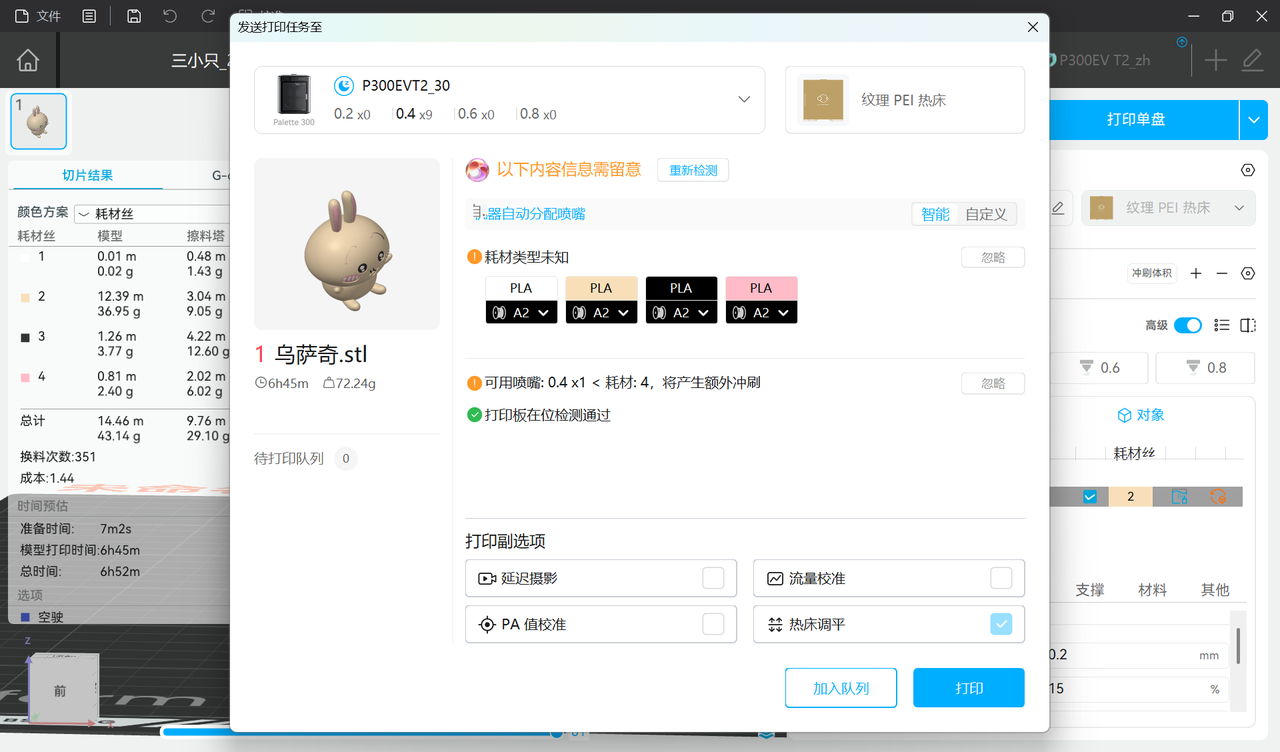Click the pencil edit icon in top-right header
Image resolution: width=1280 pixels, height=752 pixels.
pyautogui.click(x=1252, y=60)
